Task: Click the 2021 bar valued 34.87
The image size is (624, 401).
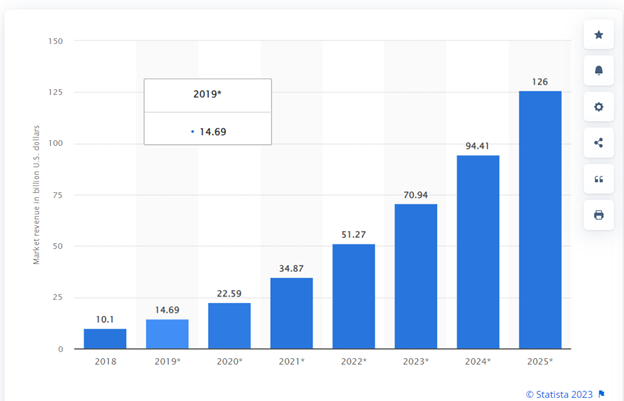Action: (291, 313)
